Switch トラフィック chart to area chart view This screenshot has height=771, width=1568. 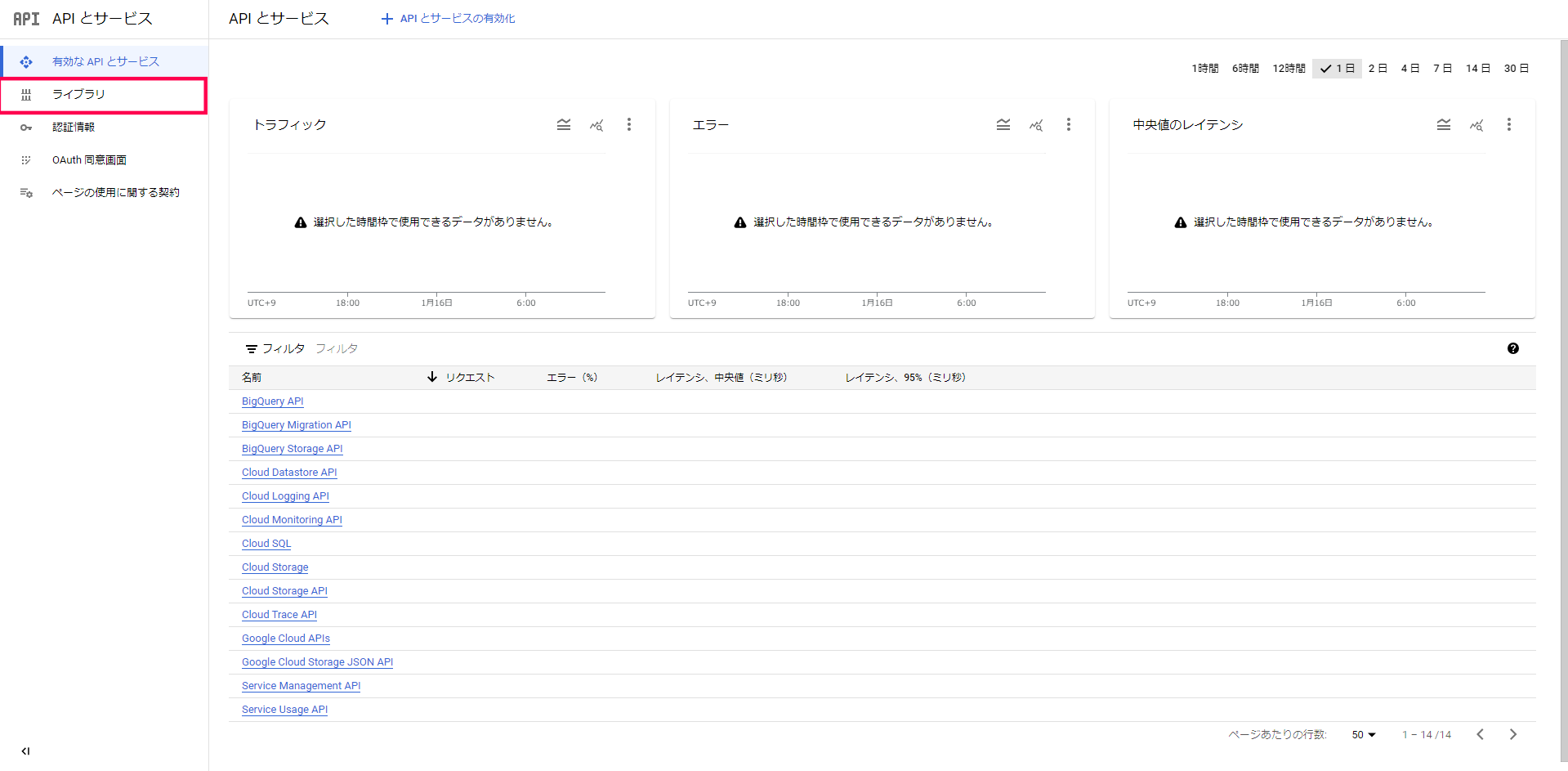(x=564, y=124)
